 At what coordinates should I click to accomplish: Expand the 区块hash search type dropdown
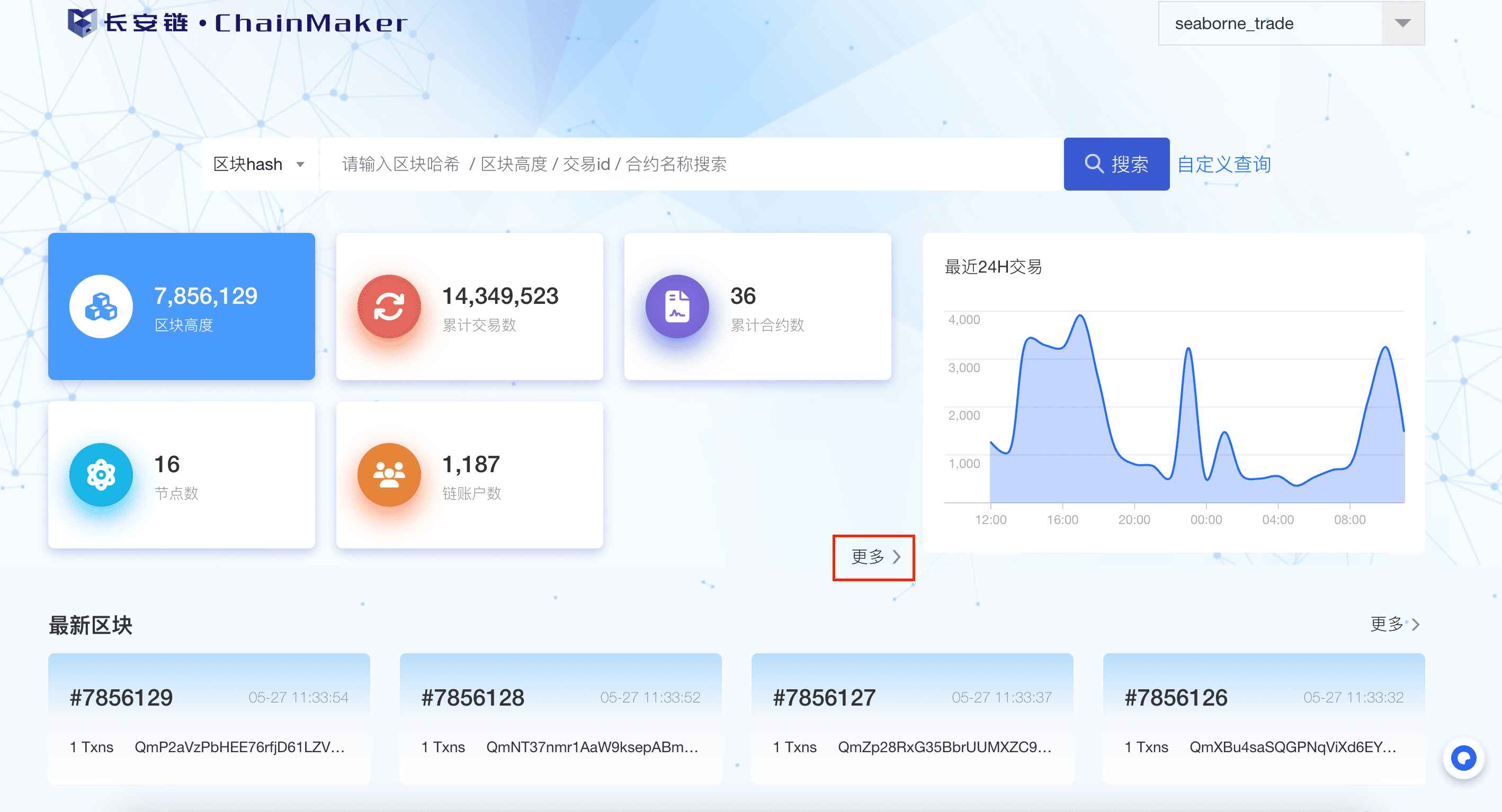click(x=260, y=165)
